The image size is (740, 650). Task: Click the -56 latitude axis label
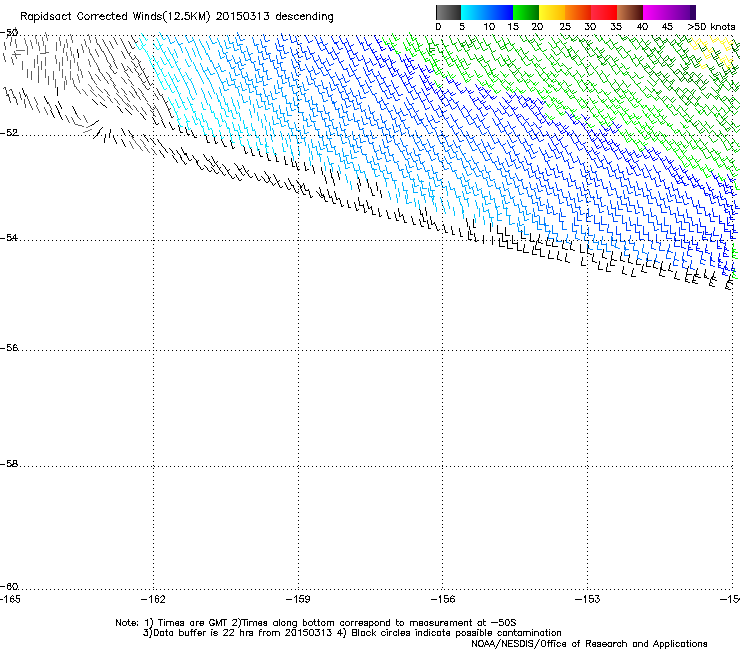9,348
